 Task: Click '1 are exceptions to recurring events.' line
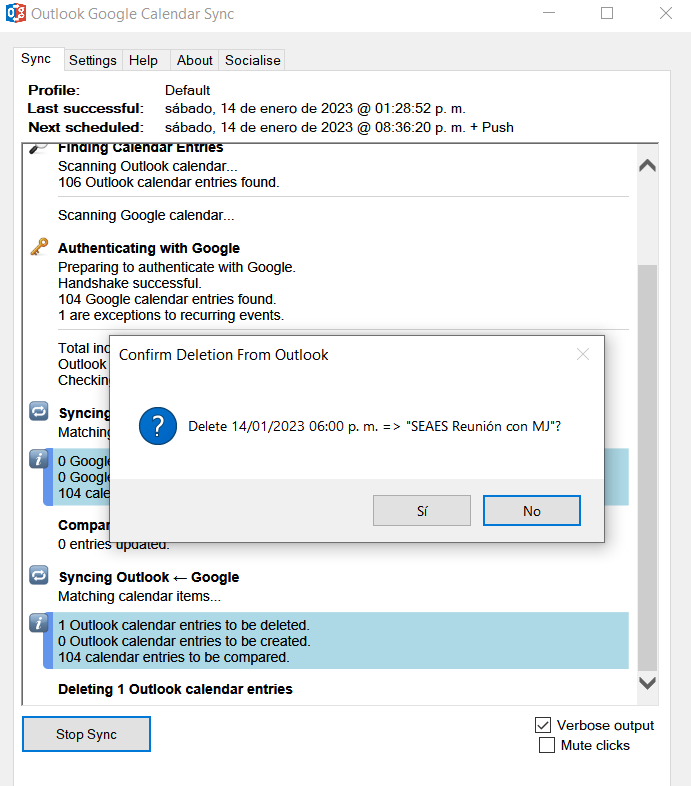pos(171,315)
